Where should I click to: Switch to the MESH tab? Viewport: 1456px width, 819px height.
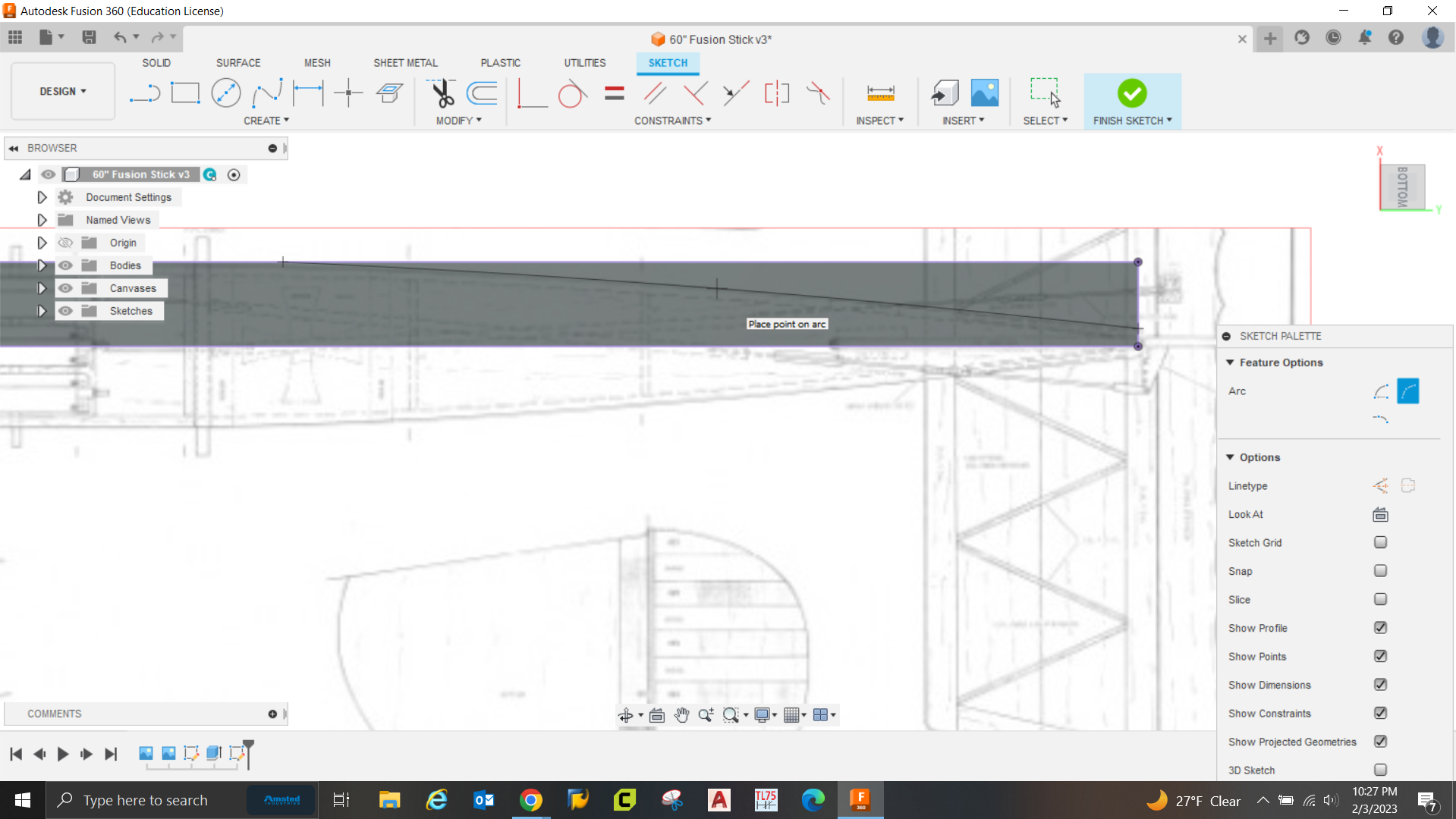pyautogui.click(x=317, y=63)
